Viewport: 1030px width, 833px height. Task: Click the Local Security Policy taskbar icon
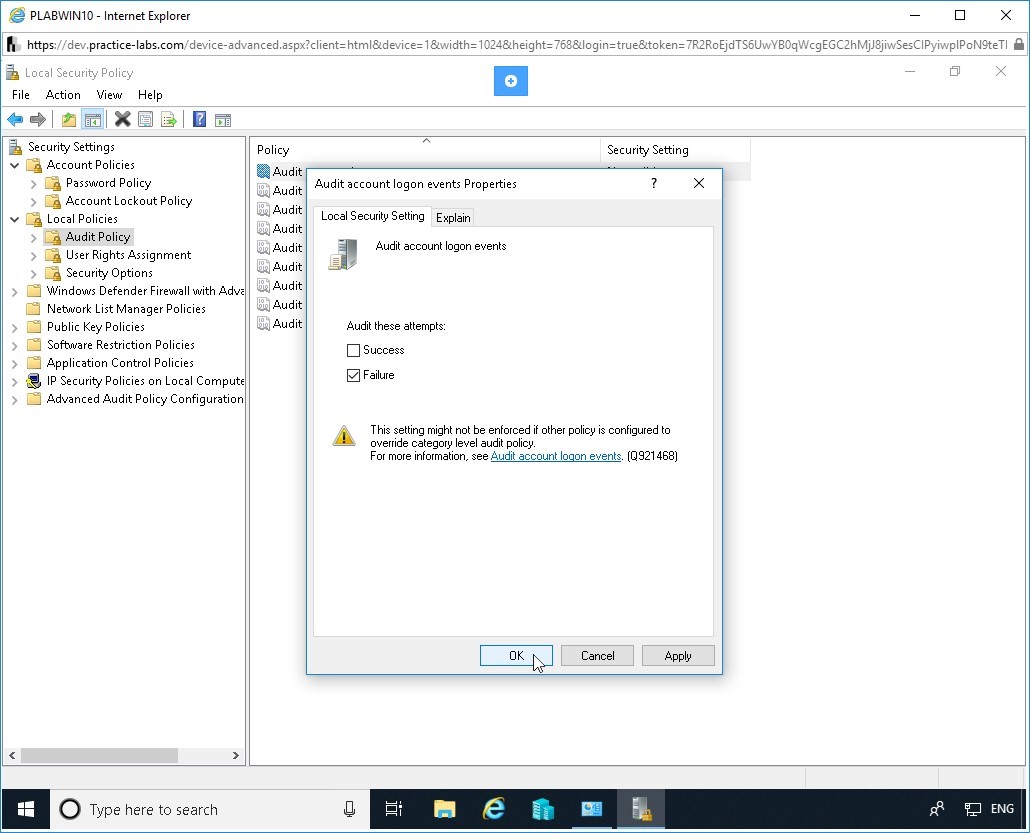pos(640,809)
